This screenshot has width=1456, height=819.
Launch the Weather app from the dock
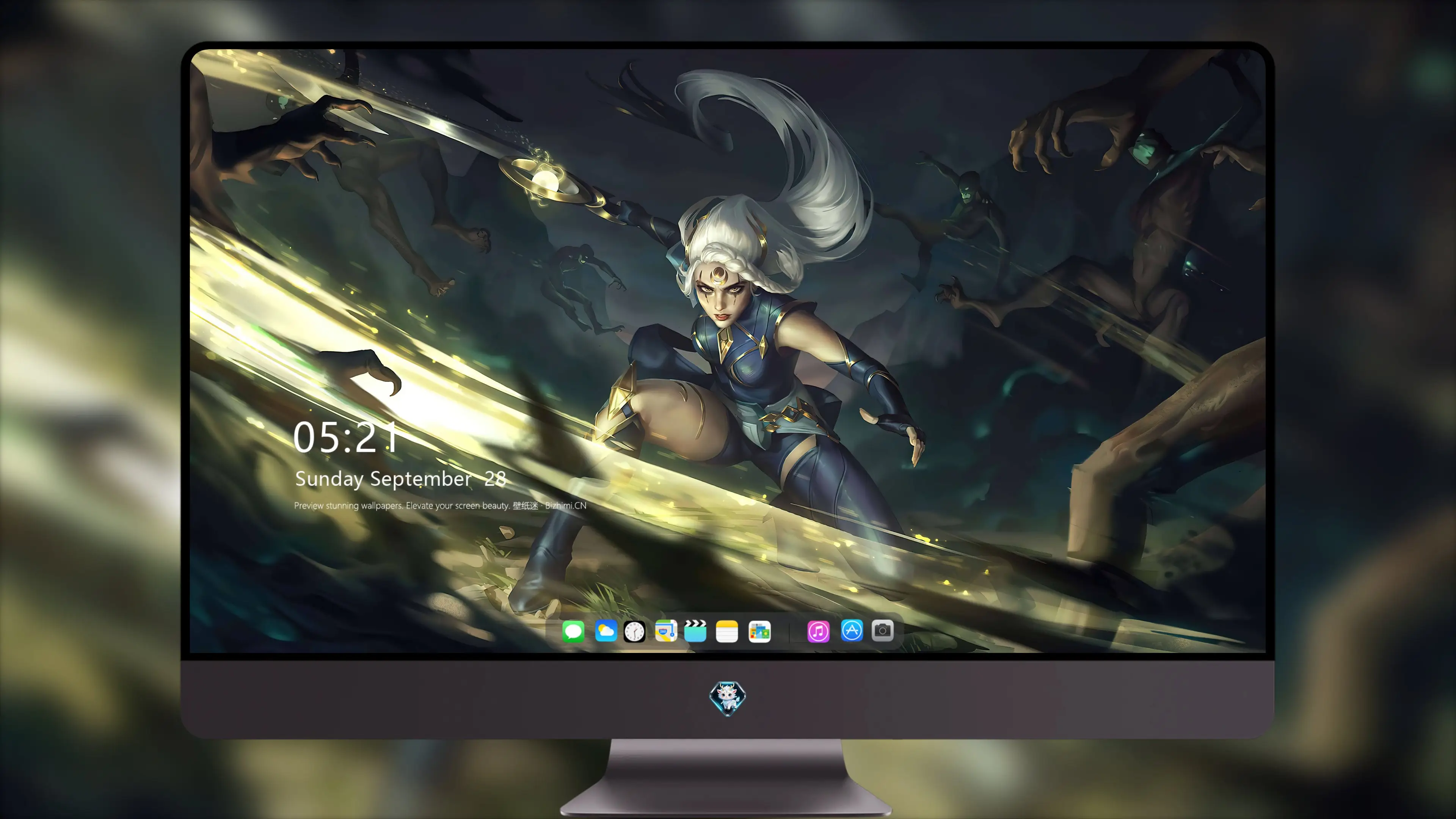606,631
